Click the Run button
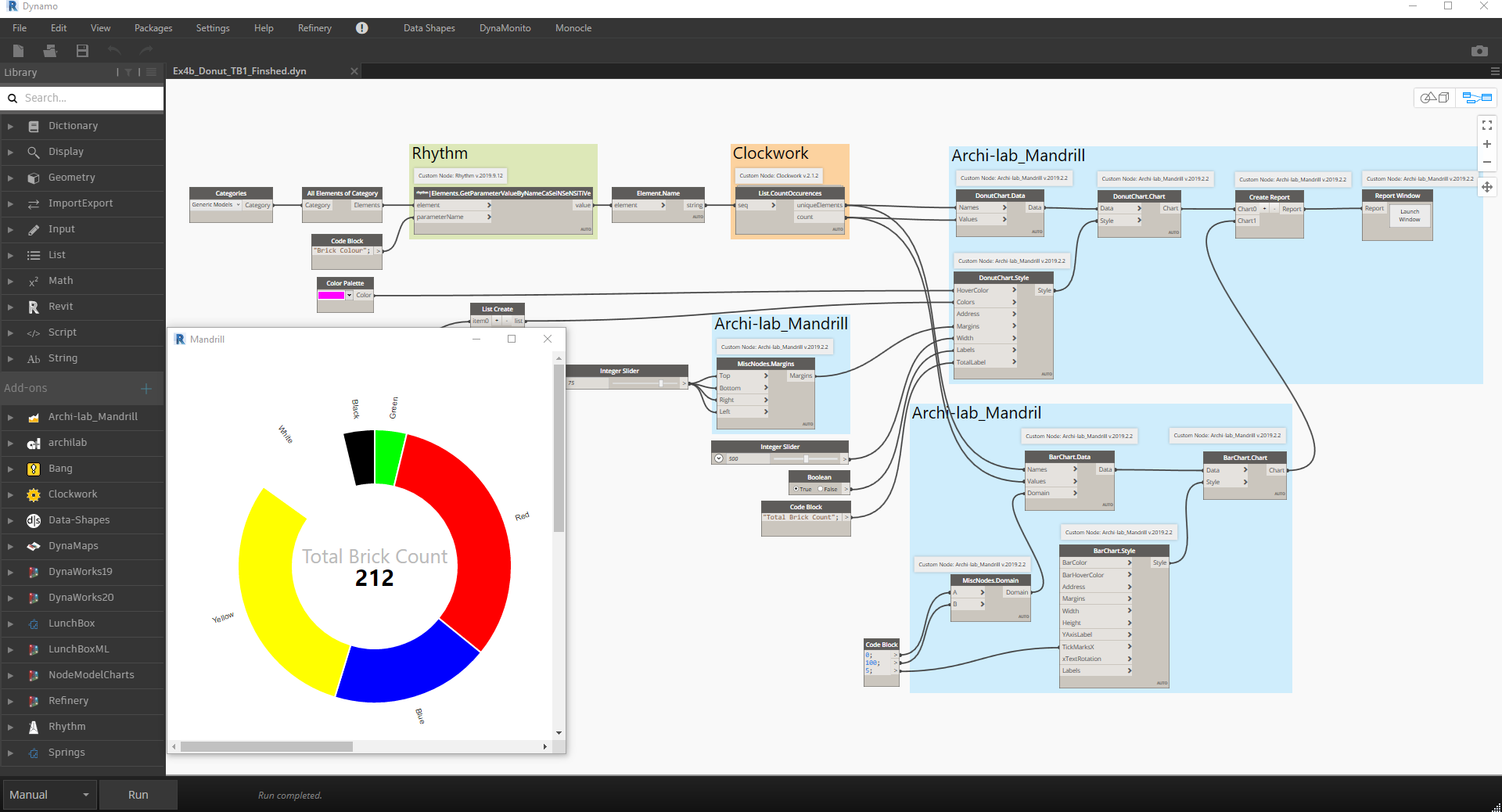 point(138,795)
